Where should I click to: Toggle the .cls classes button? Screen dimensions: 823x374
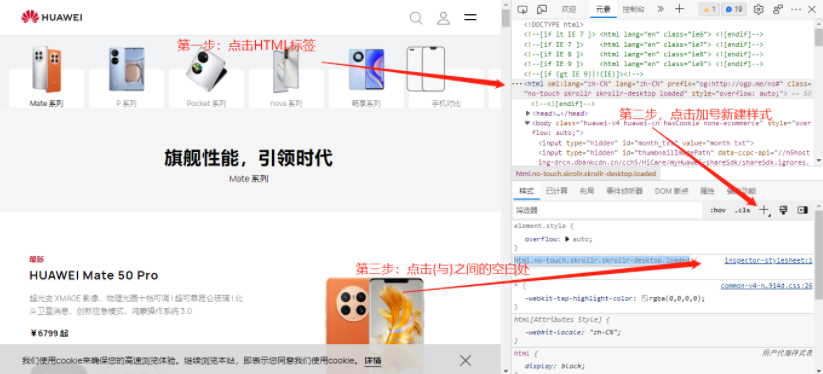(742, 210)
